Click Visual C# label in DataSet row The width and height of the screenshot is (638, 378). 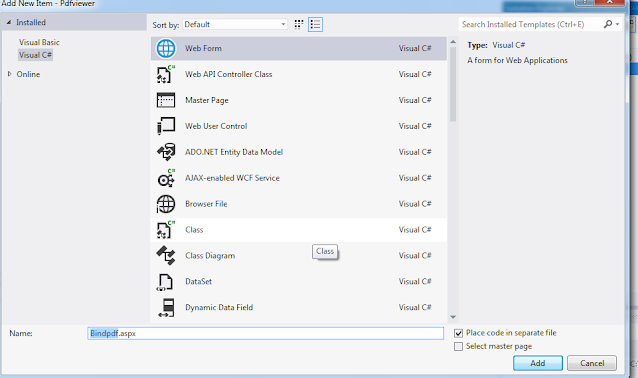415,282
